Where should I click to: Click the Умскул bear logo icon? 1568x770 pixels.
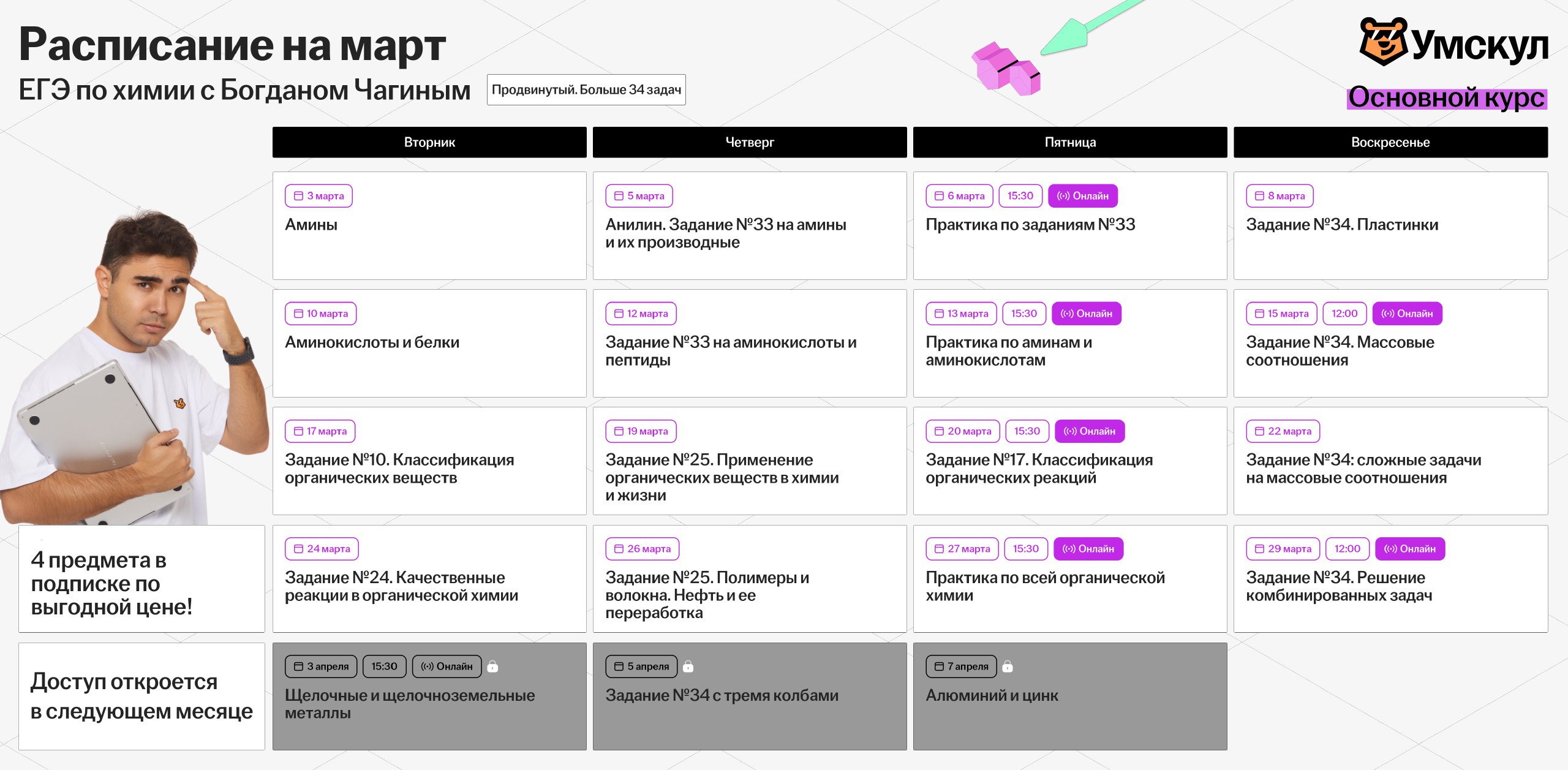1383,42
